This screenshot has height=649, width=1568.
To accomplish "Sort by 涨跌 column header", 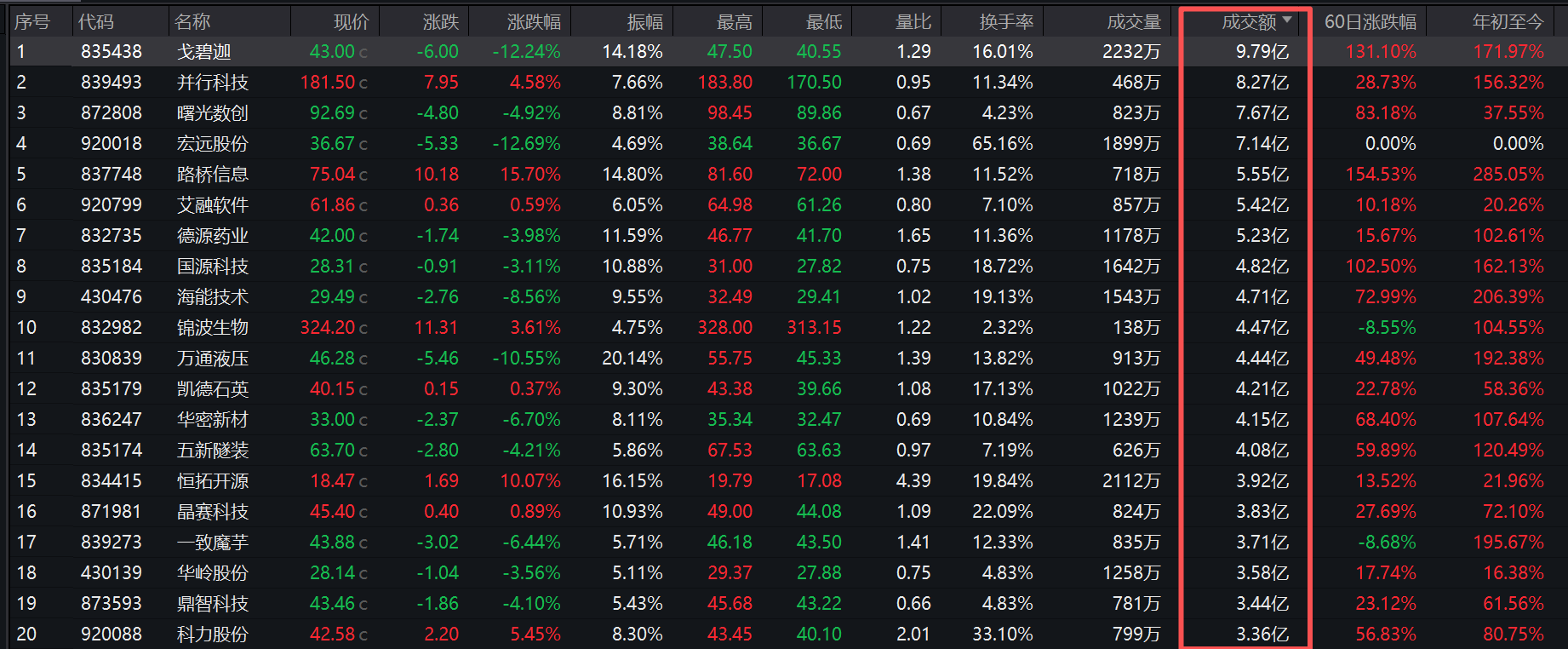I will pyautogui.click(x=441, y=22).
